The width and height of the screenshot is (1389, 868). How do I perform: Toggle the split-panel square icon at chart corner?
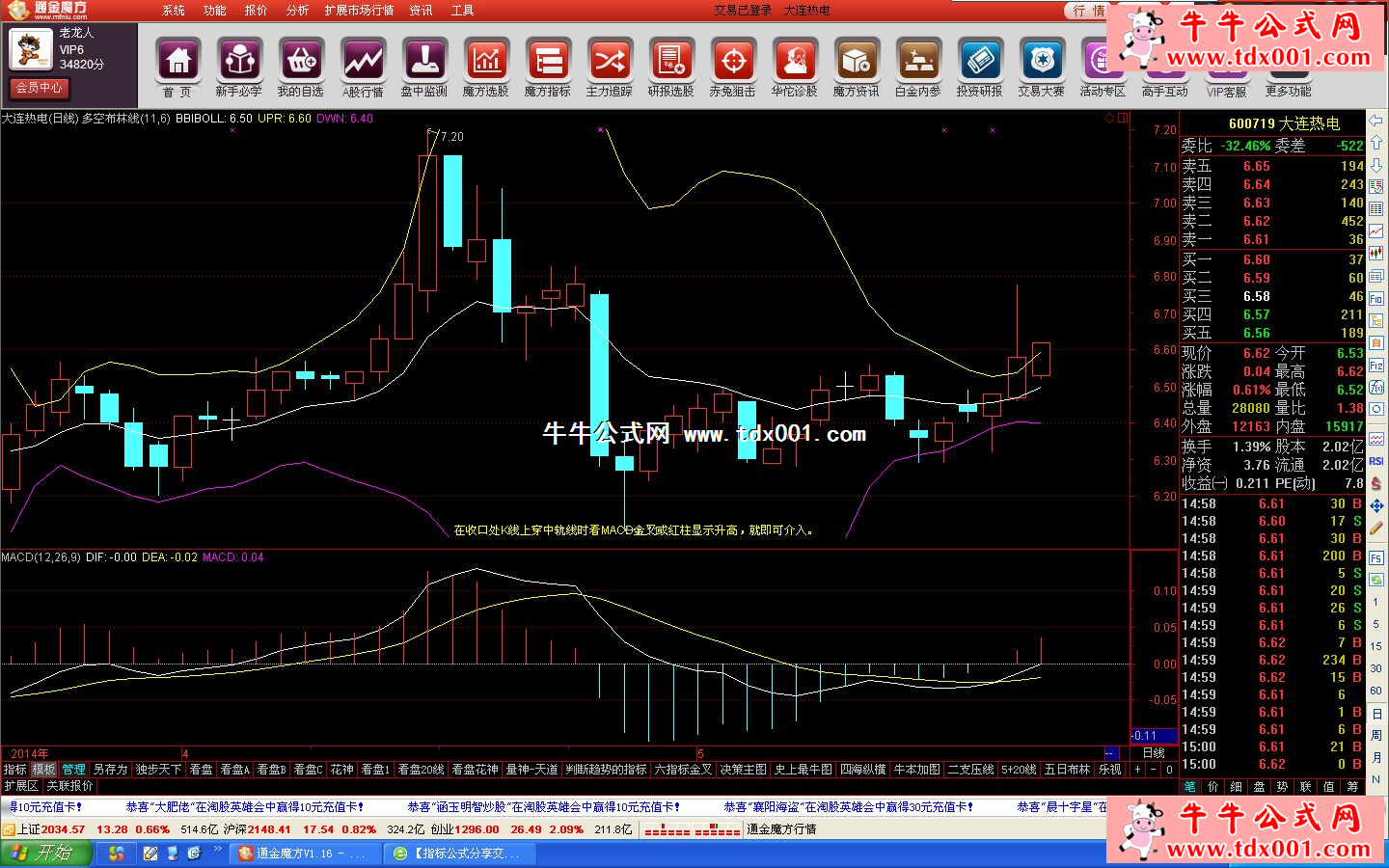[1122, 119]
